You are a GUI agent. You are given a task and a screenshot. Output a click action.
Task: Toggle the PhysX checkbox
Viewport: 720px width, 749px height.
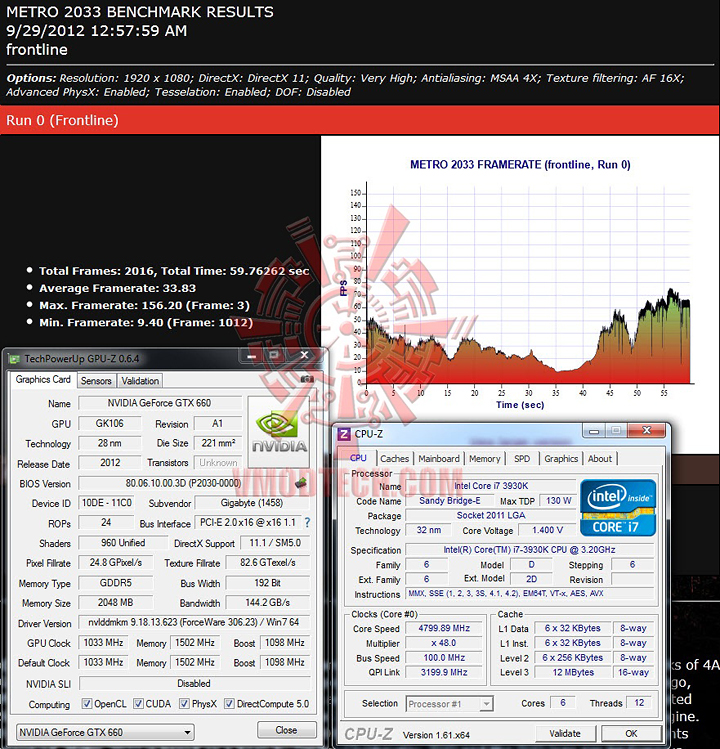184,704
